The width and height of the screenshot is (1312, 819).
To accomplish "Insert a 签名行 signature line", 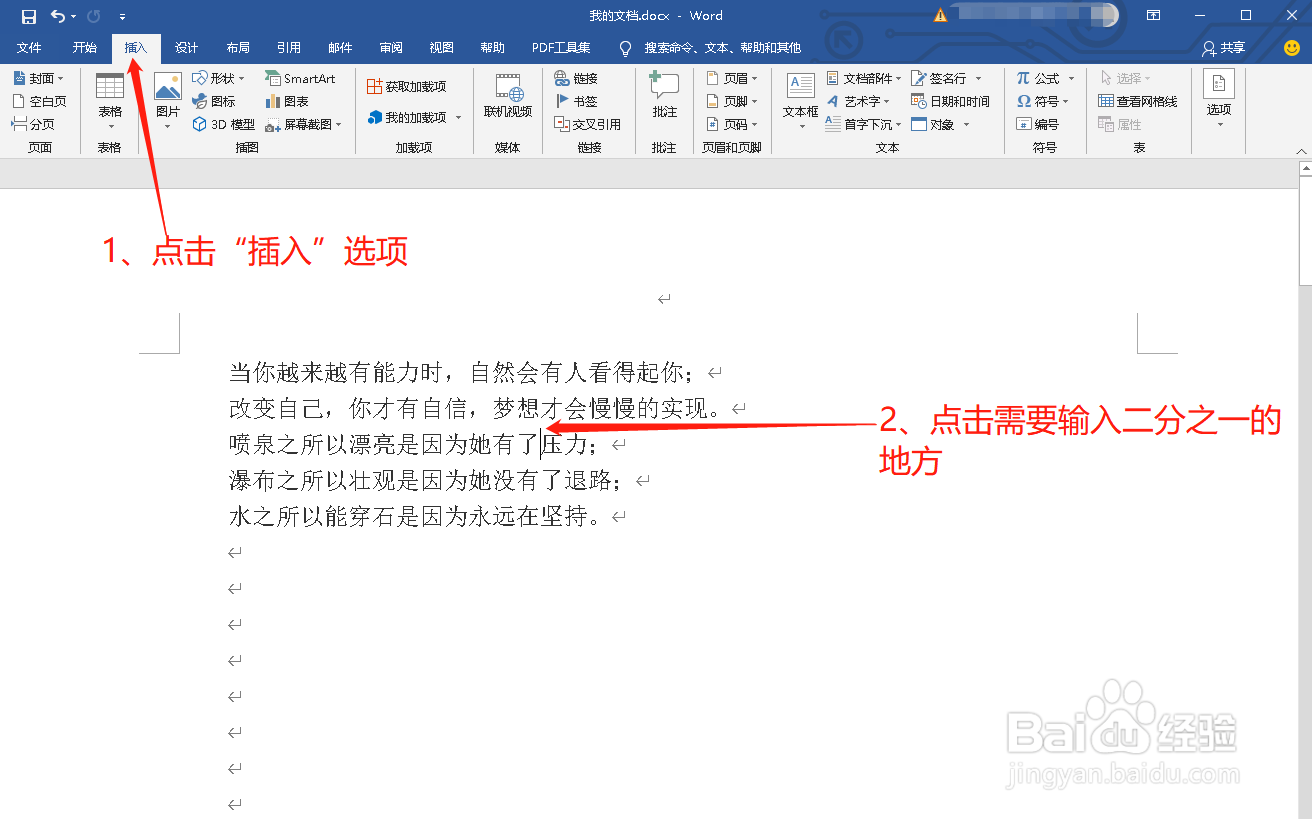I will pos(946,78).
